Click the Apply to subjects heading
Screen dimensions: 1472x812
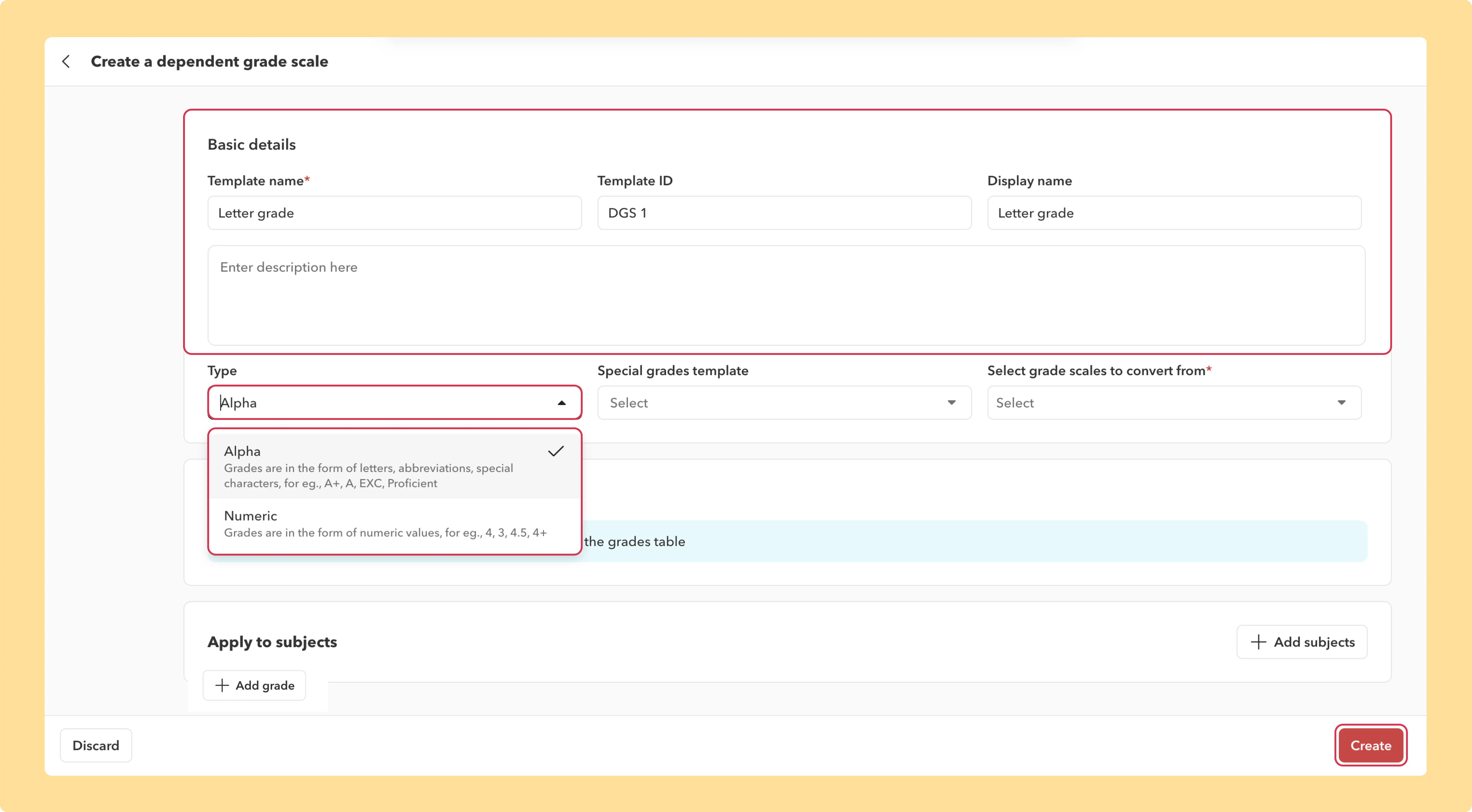pyautogui.click(x=272, y=642)
